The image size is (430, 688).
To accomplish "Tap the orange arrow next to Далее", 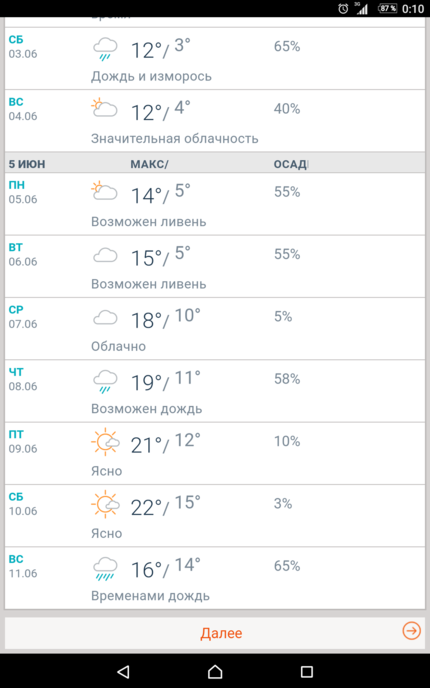I will coord(411,631).
